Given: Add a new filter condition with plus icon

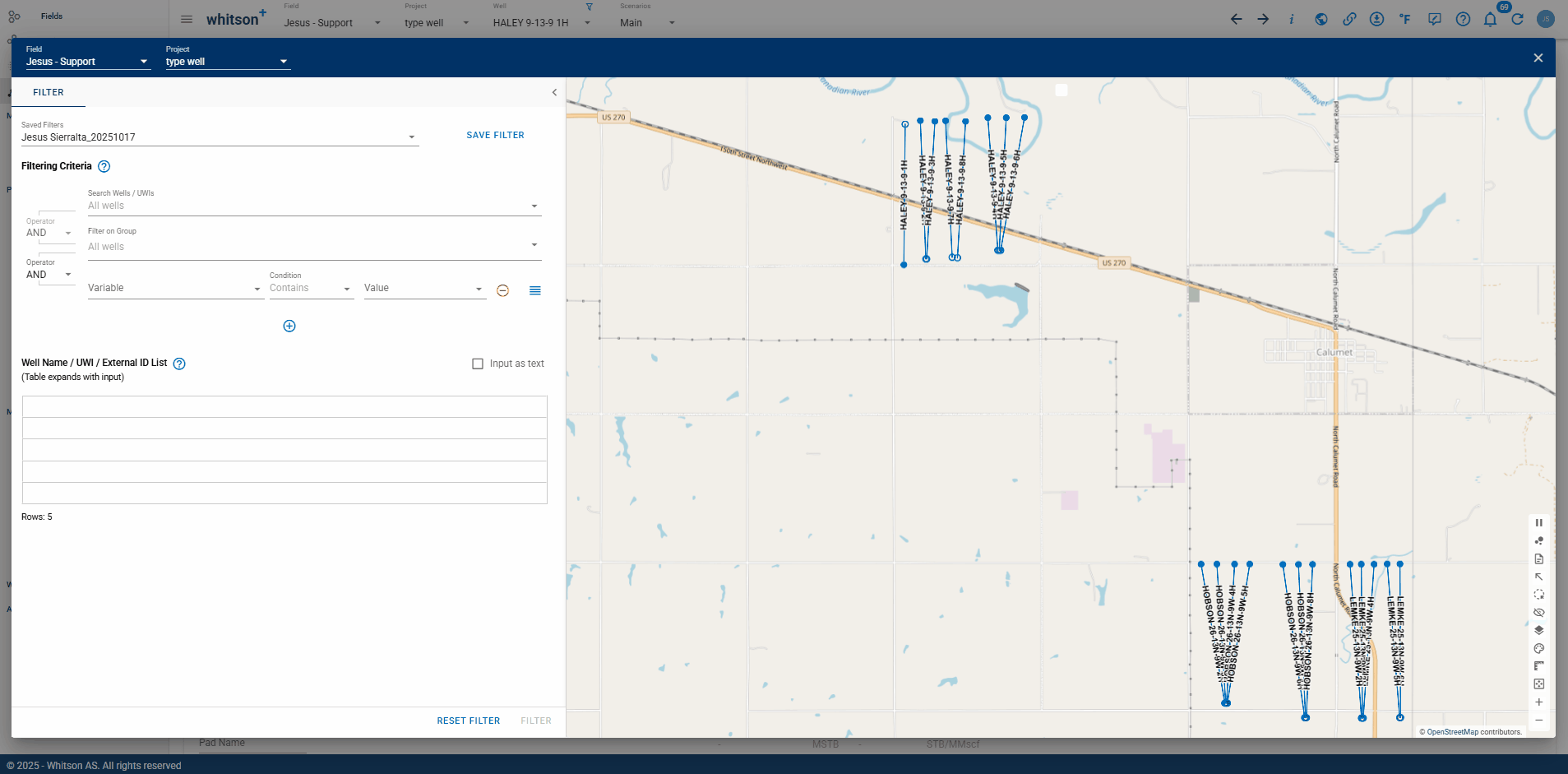Looking at the screenshot, I should [289, 326].
